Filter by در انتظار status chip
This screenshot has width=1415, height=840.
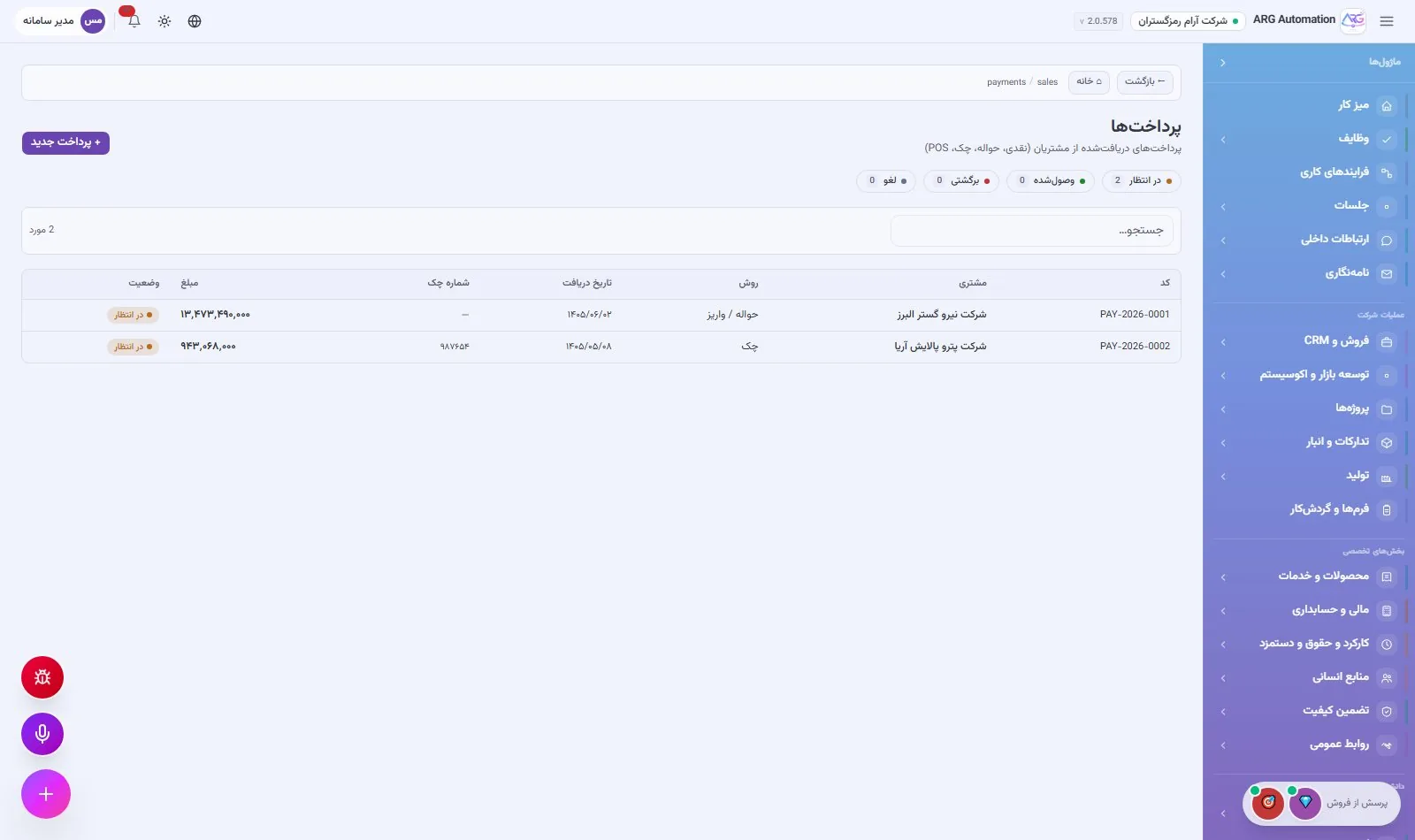1142,180
